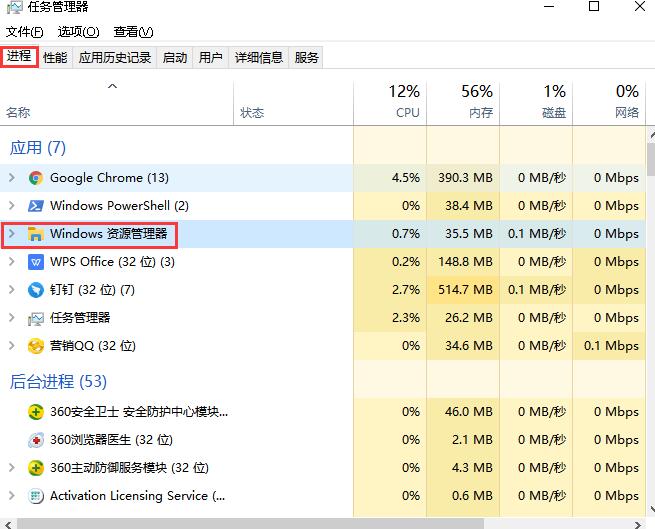Click the 360浏览器医生 icon
Viewport: 655px width, 529px height.
pos(36,440)
